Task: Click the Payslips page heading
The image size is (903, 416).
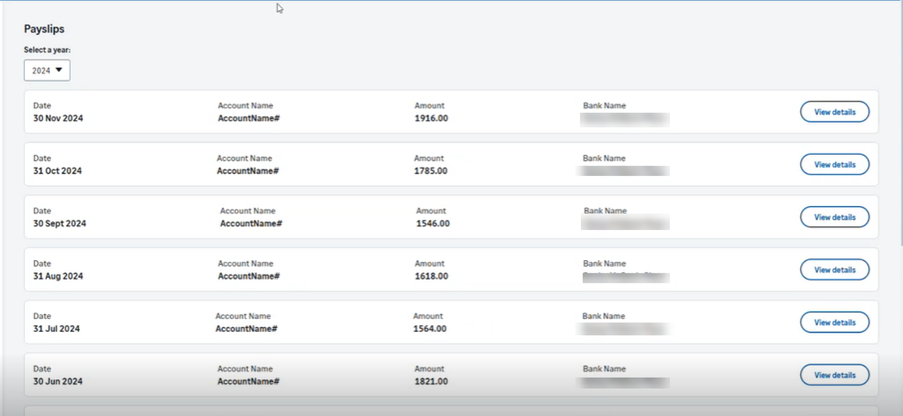Action: (x=44, y=29)
